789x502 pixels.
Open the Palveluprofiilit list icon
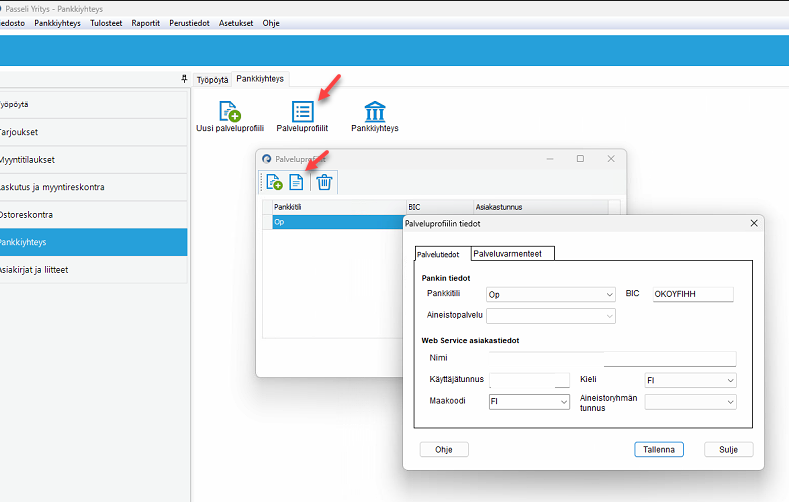coord(302,111)
